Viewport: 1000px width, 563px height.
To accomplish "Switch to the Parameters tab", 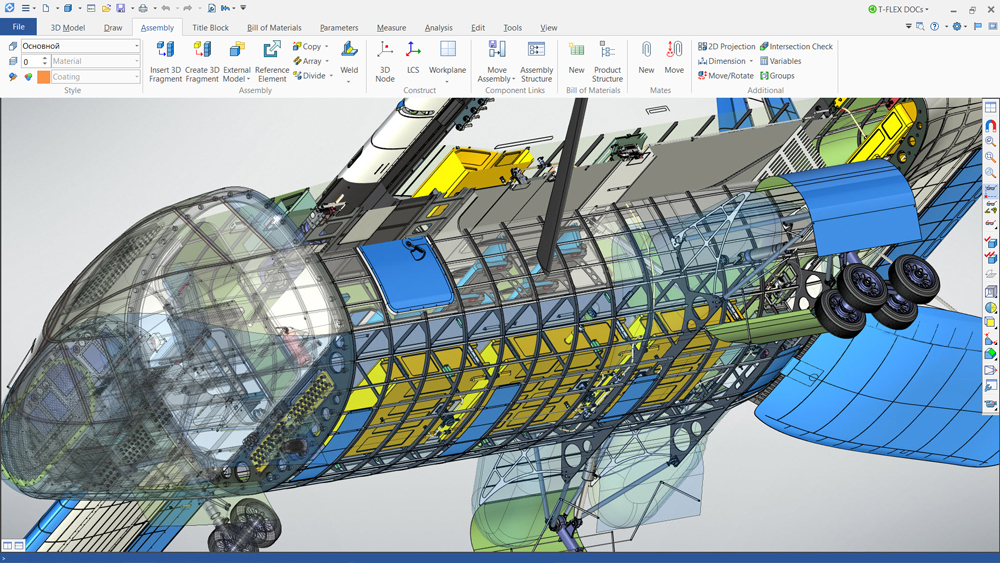I will click(339, 27).
